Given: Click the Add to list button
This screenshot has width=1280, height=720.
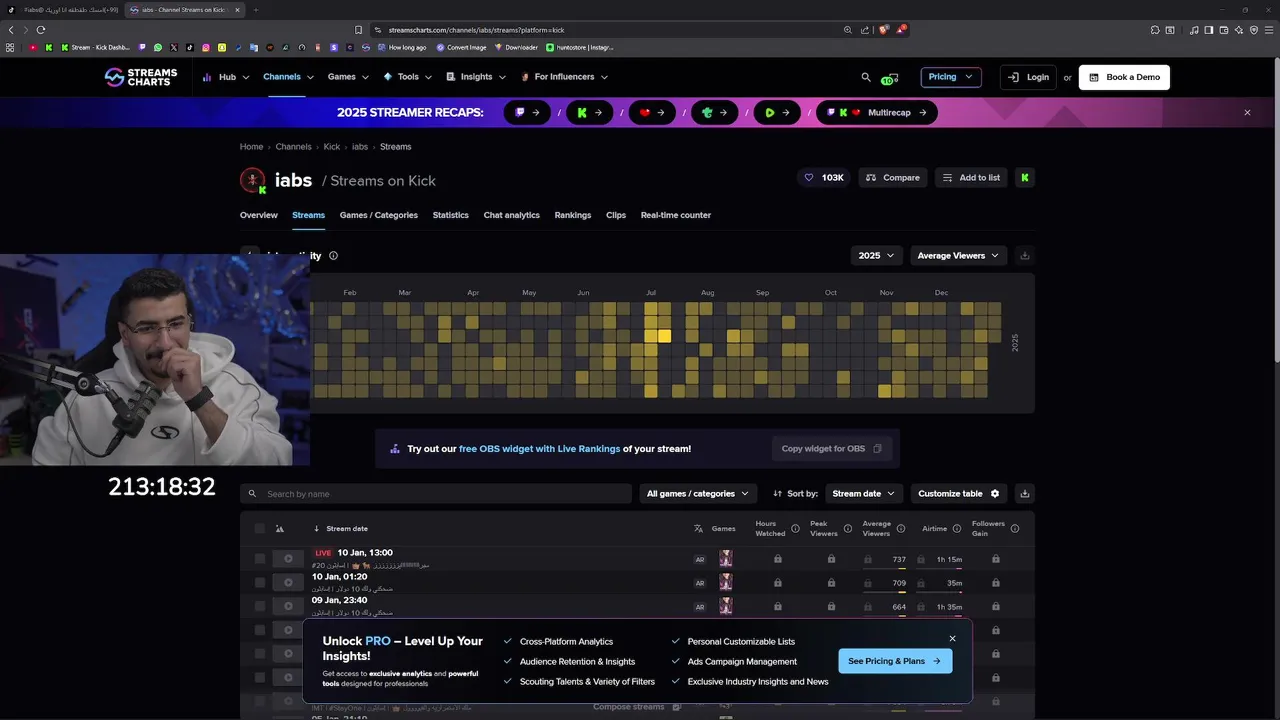Looking at the screenshot, I should (971, 178).
